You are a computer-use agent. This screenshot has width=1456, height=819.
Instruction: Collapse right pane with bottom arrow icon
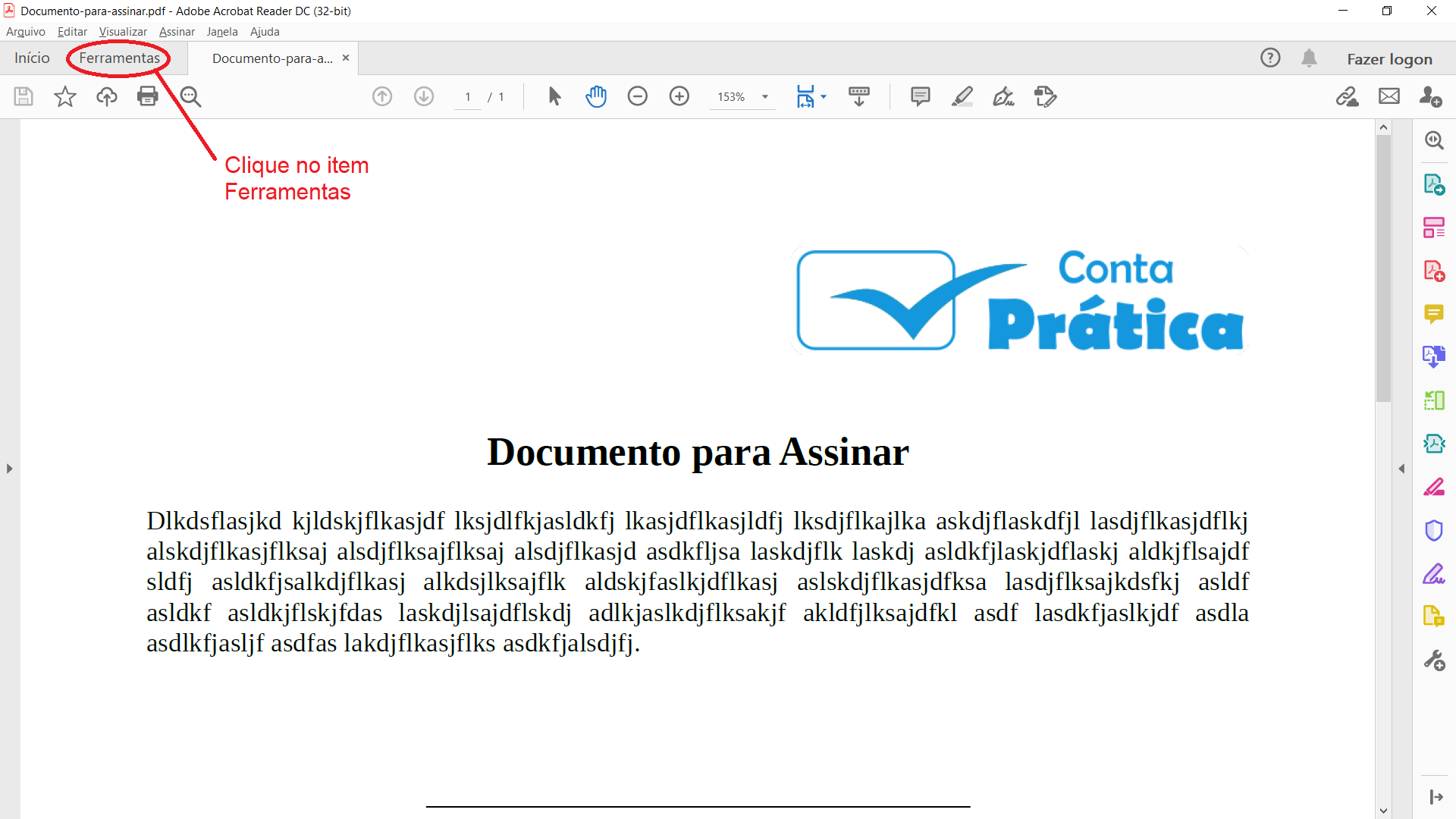tap(1436, 797)
